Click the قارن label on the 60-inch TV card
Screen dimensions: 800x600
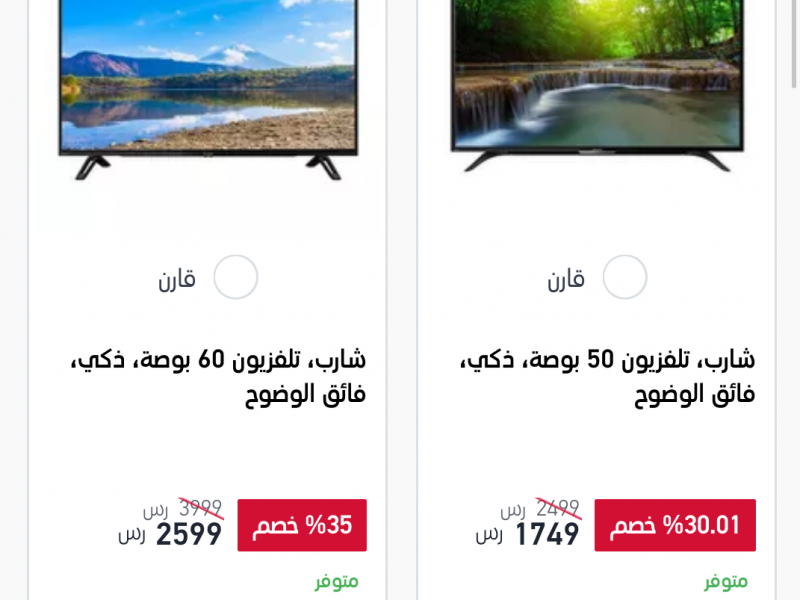point(177,280)
